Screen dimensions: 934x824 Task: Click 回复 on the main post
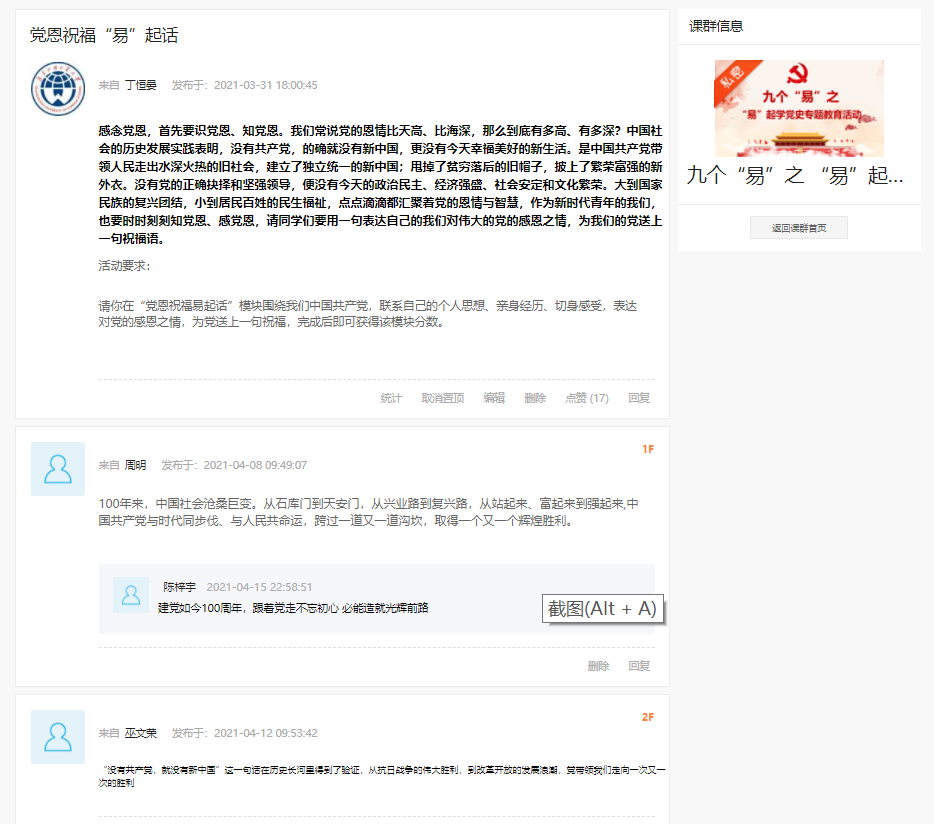coord(639,398)
